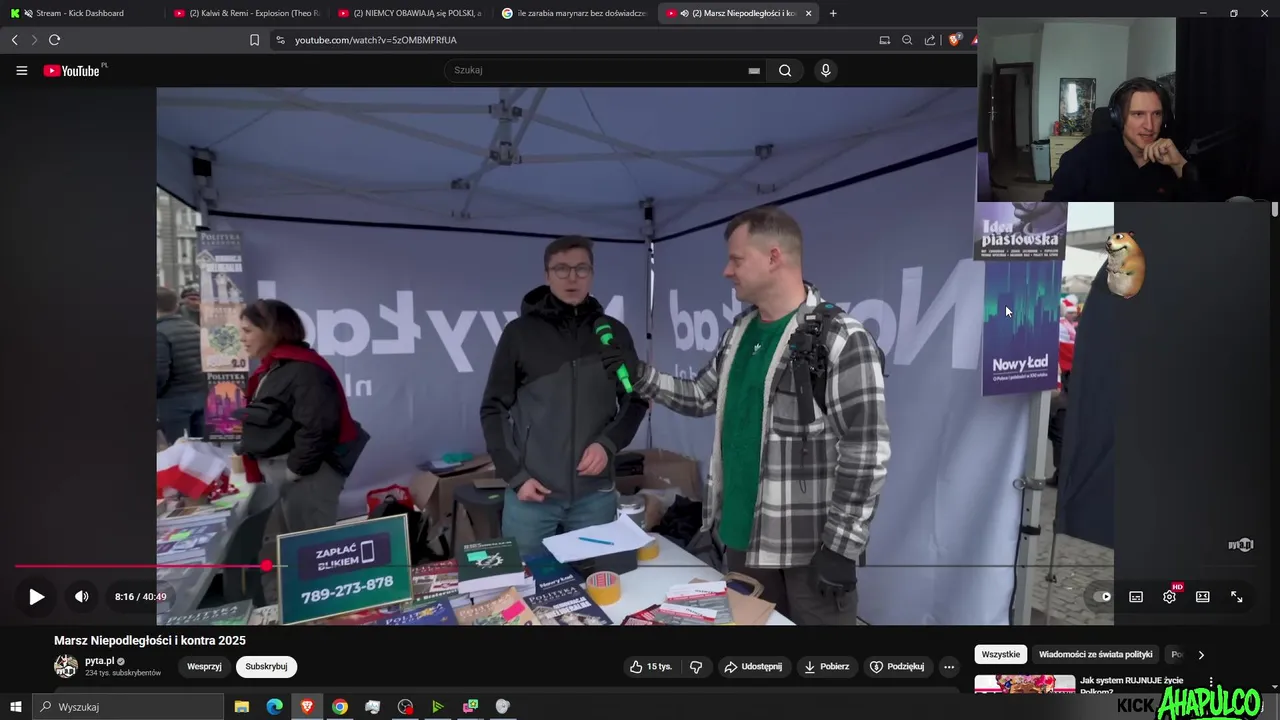The width and height of the screenshot is (1280, 720).
Task: Close the Marsz Niepodległości tab
Action: pos(808,13)
